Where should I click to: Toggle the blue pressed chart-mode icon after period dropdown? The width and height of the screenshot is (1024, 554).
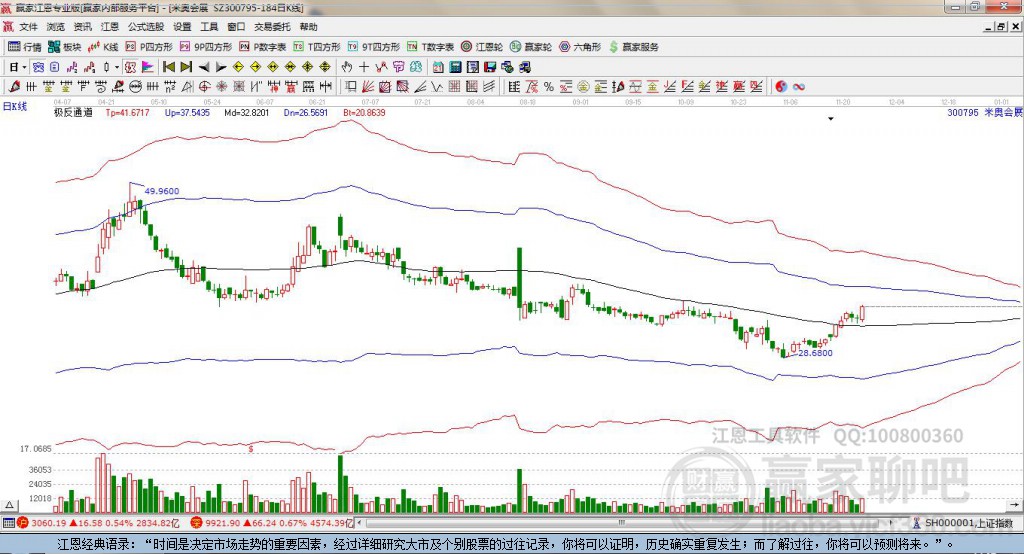point(38,67)
